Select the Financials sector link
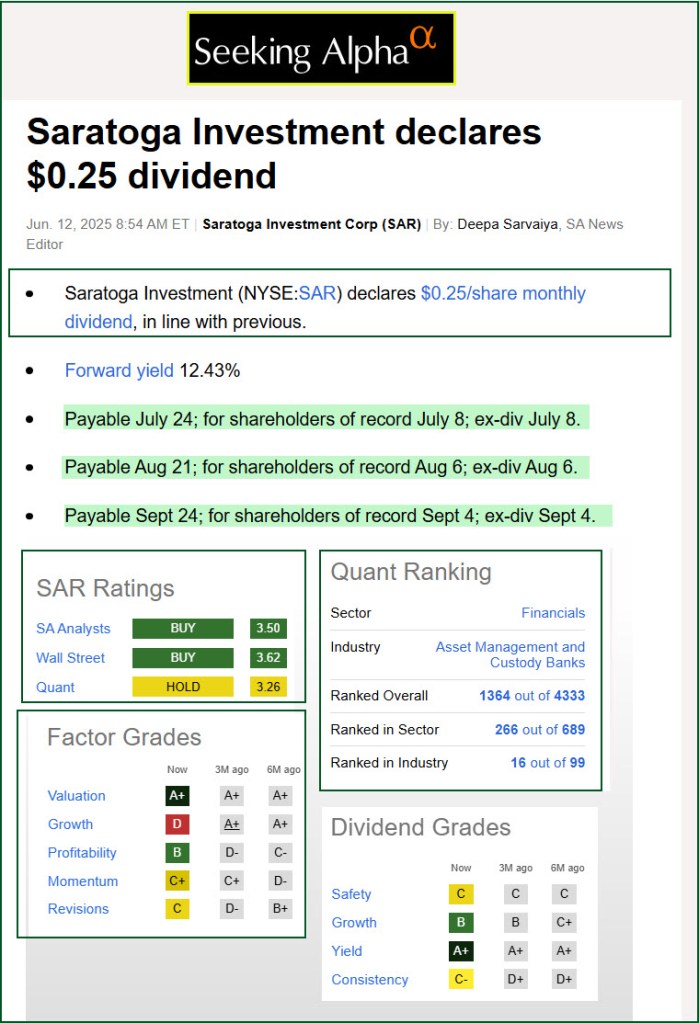 point(553,613)
